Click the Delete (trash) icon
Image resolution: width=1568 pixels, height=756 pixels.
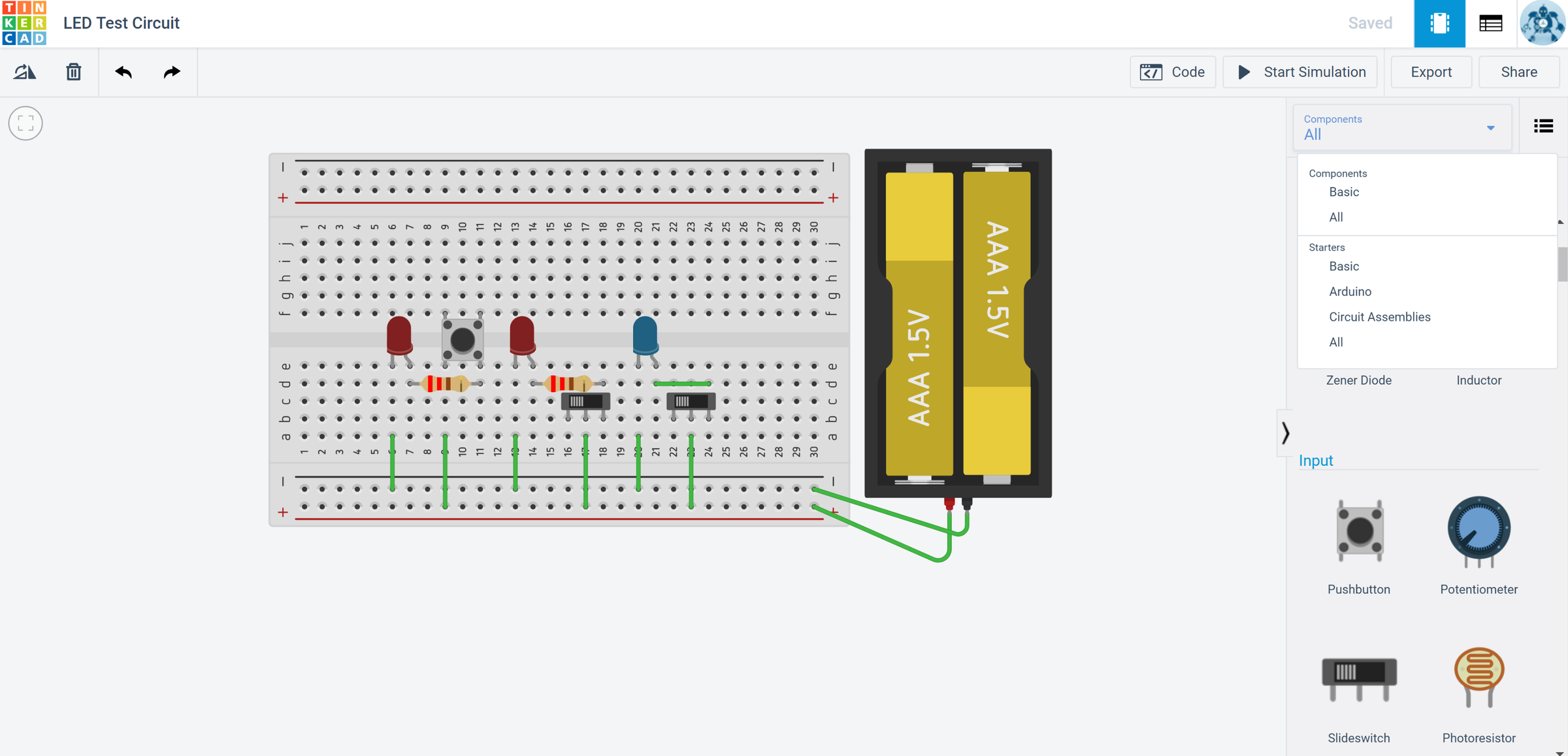73,72
